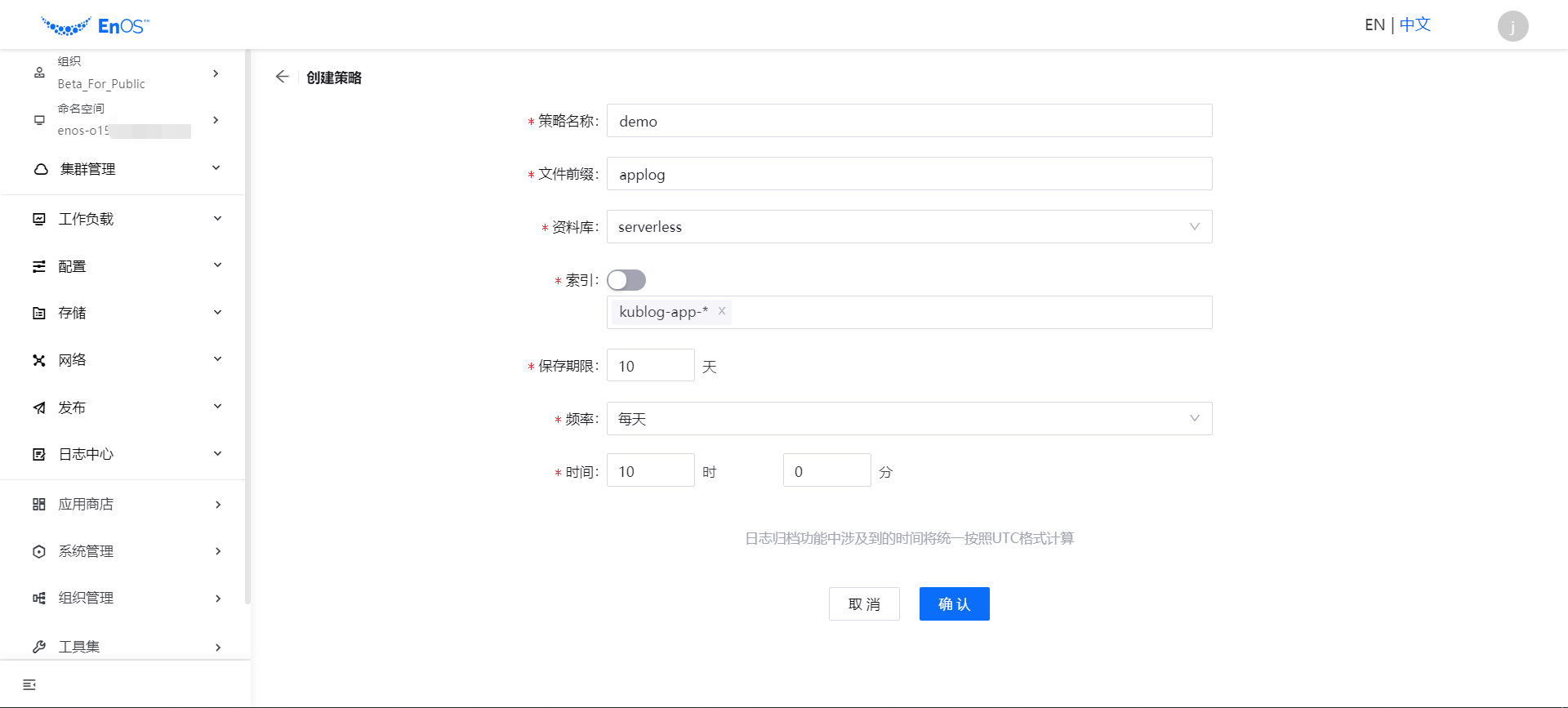The width and height of the screenshot is (1568, 708).
Task: Click the 文件前缀 applog field
Action: pyautogui.click(x=909, y=174)
